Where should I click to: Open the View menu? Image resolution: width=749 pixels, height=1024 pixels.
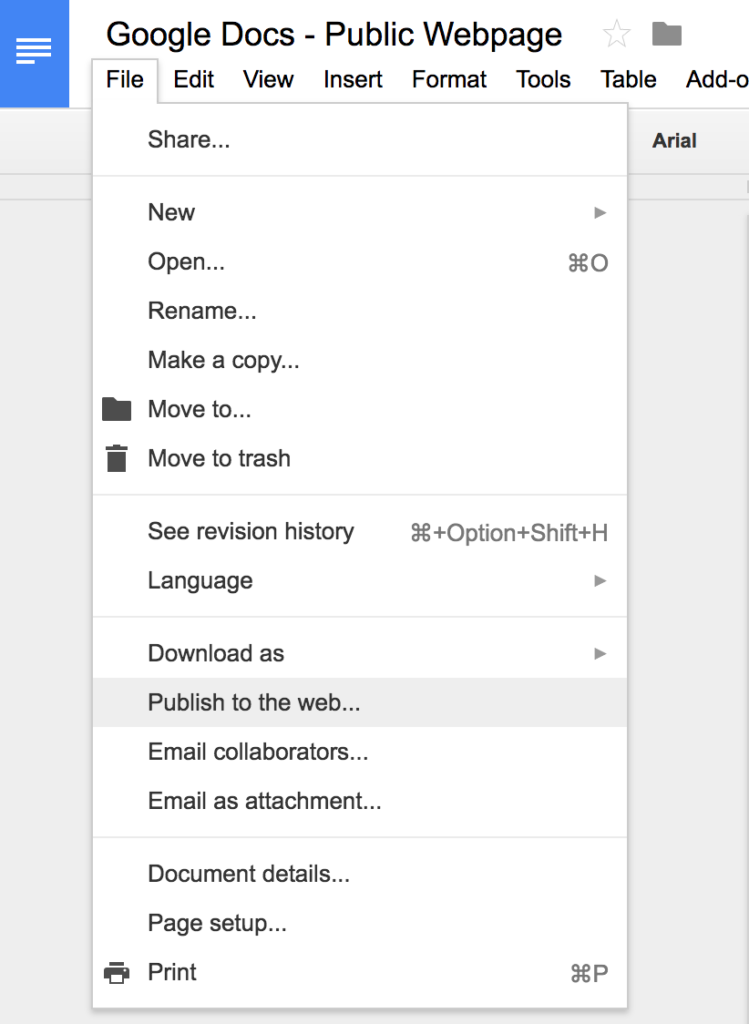pos(268,80)
